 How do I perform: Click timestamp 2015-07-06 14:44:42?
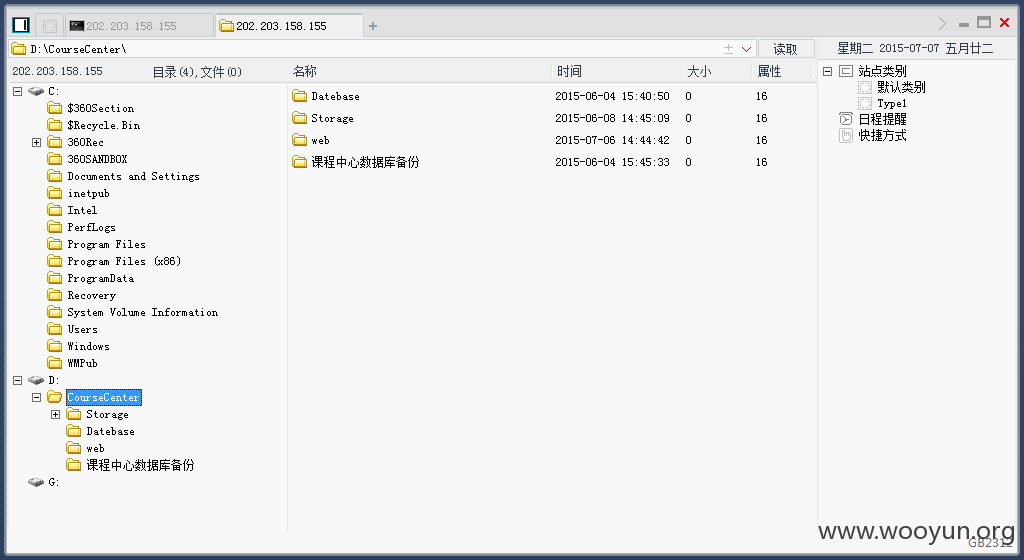[x=613, y=140]
